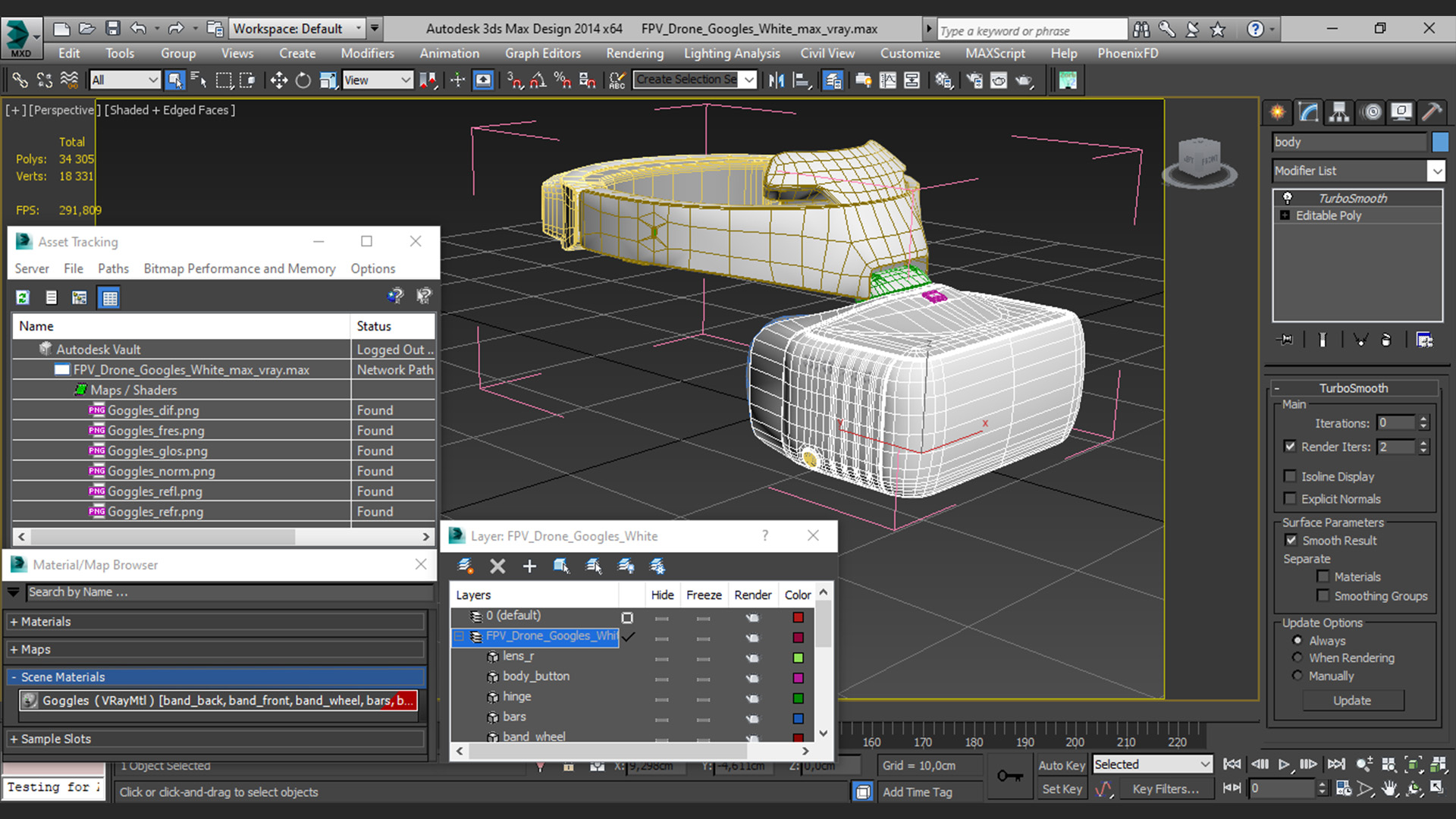Collapse the Scene Materials group
This screenshot has height=819, width=1456.
[14, 677]
